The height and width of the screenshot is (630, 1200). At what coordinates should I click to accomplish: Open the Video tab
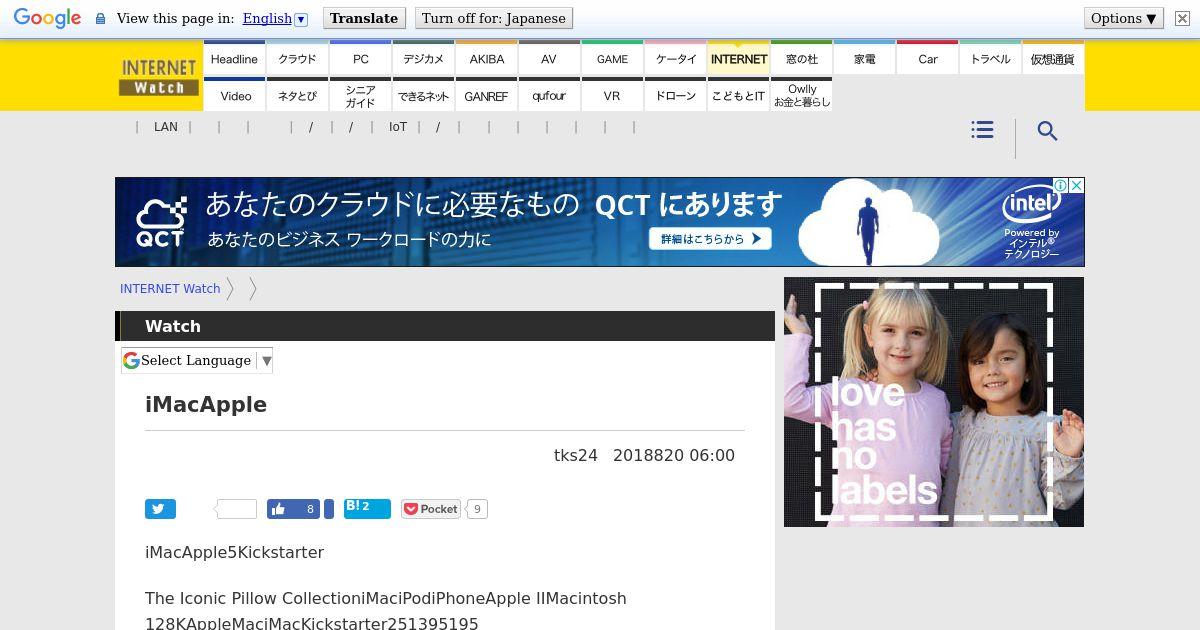pyautogui.click(x=234, y=95)
